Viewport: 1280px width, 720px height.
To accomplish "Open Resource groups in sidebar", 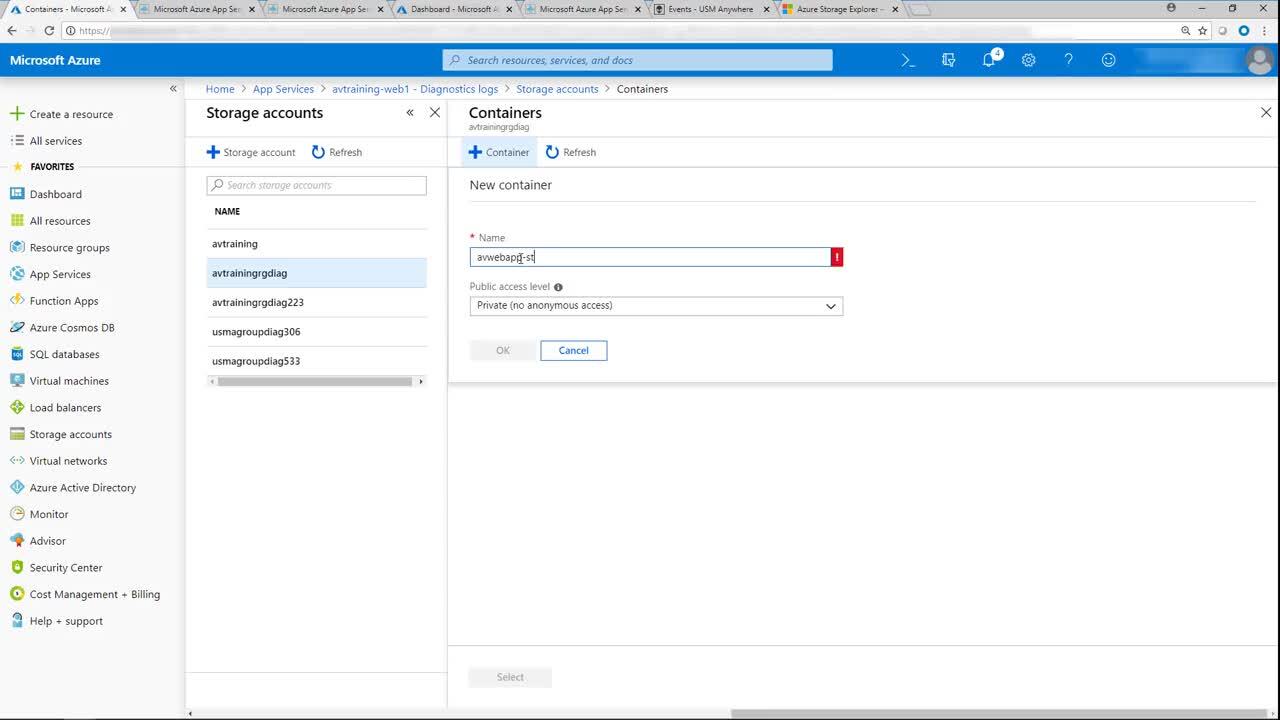I will click(x=69, y=248).
